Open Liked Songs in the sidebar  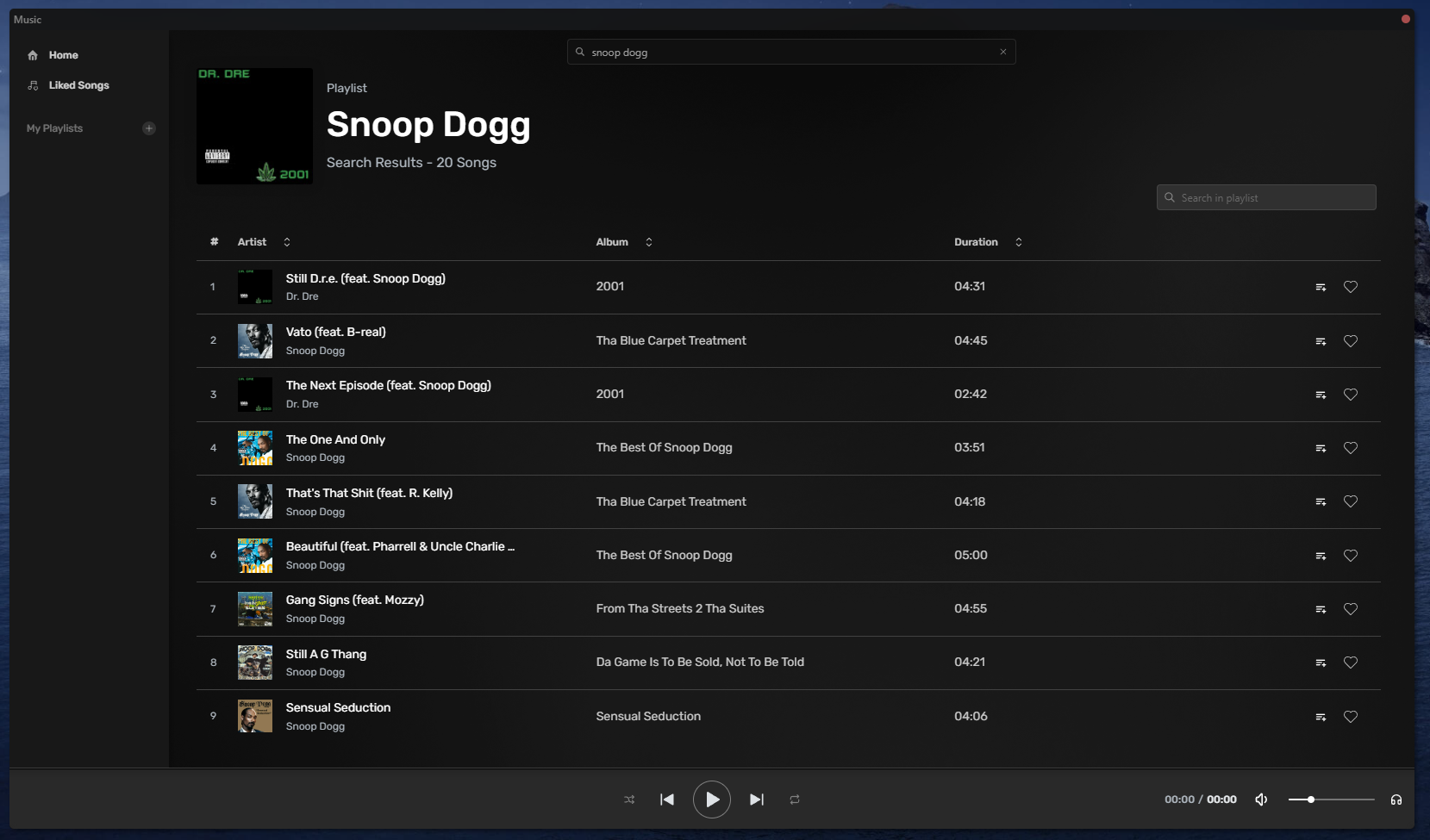click(78, 85)
